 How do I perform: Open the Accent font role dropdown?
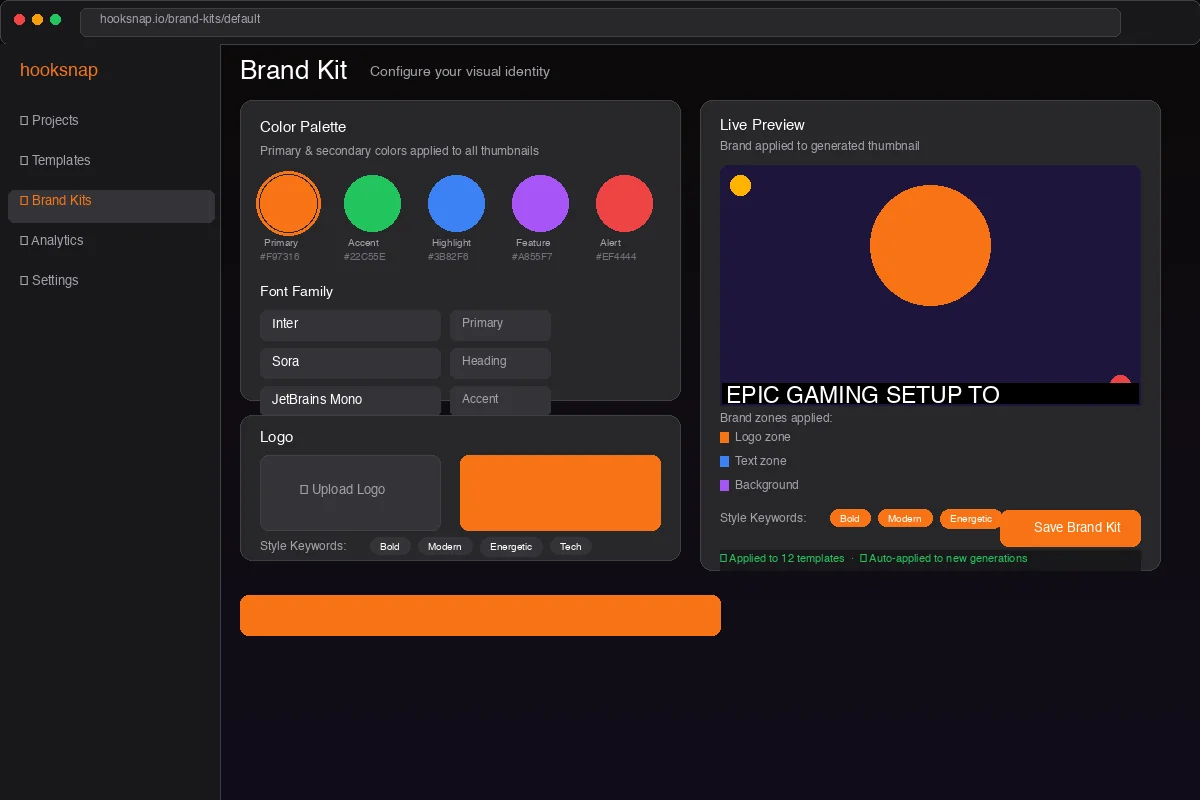pos(500,400)
